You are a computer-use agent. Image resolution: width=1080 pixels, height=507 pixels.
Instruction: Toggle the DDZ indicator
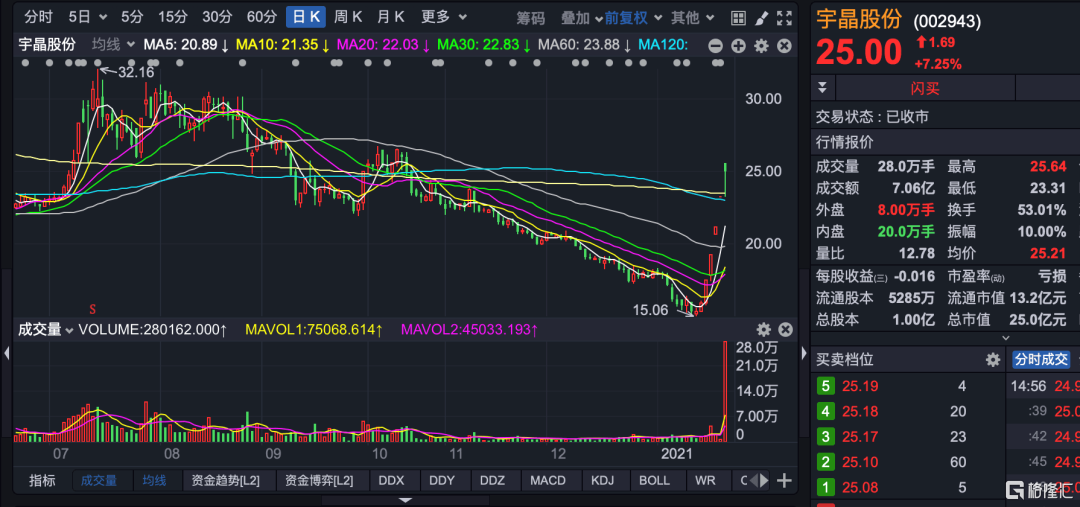[492, 480]
